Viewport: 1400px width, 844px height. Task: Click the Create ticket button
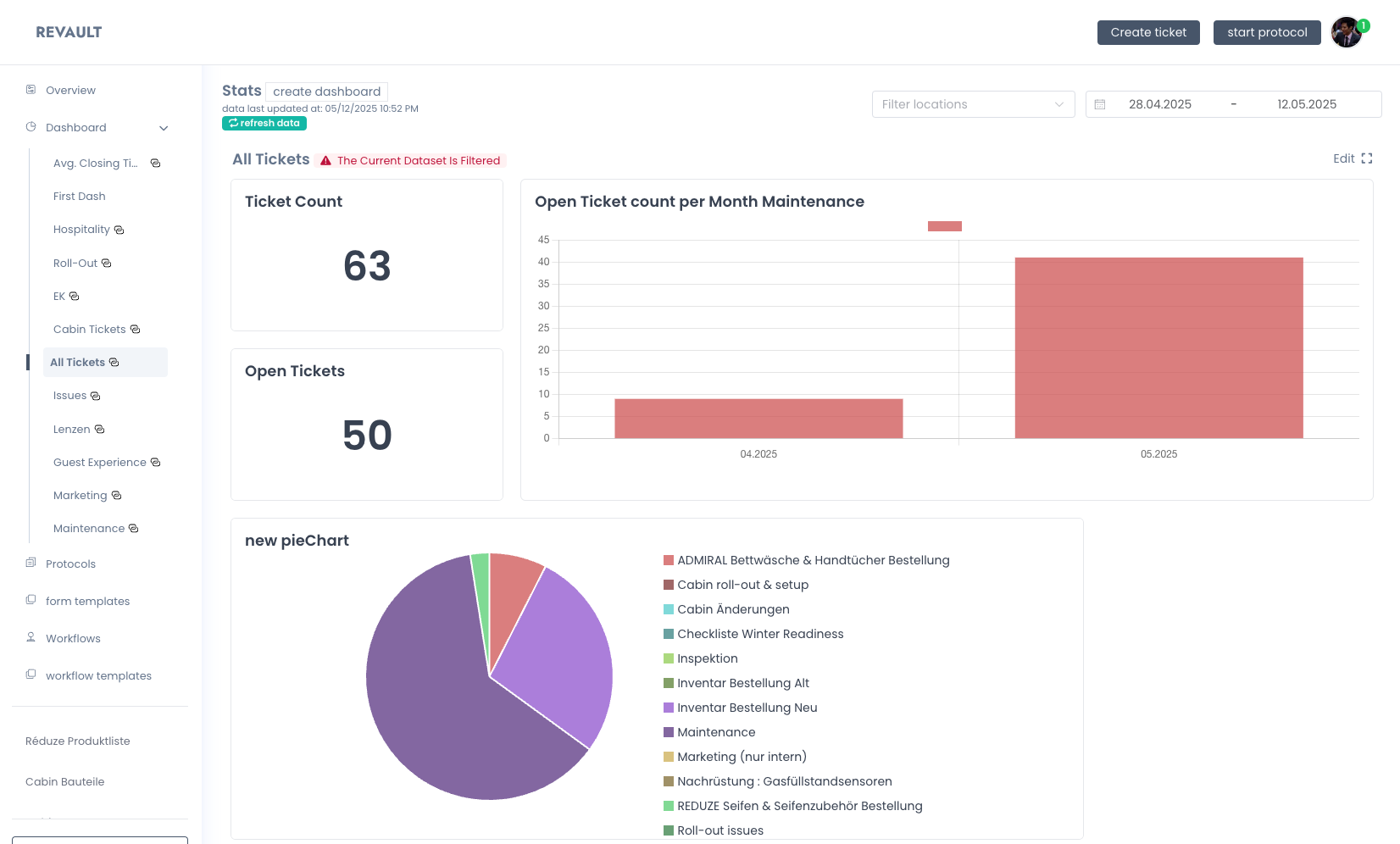[x=1148, y=32]
